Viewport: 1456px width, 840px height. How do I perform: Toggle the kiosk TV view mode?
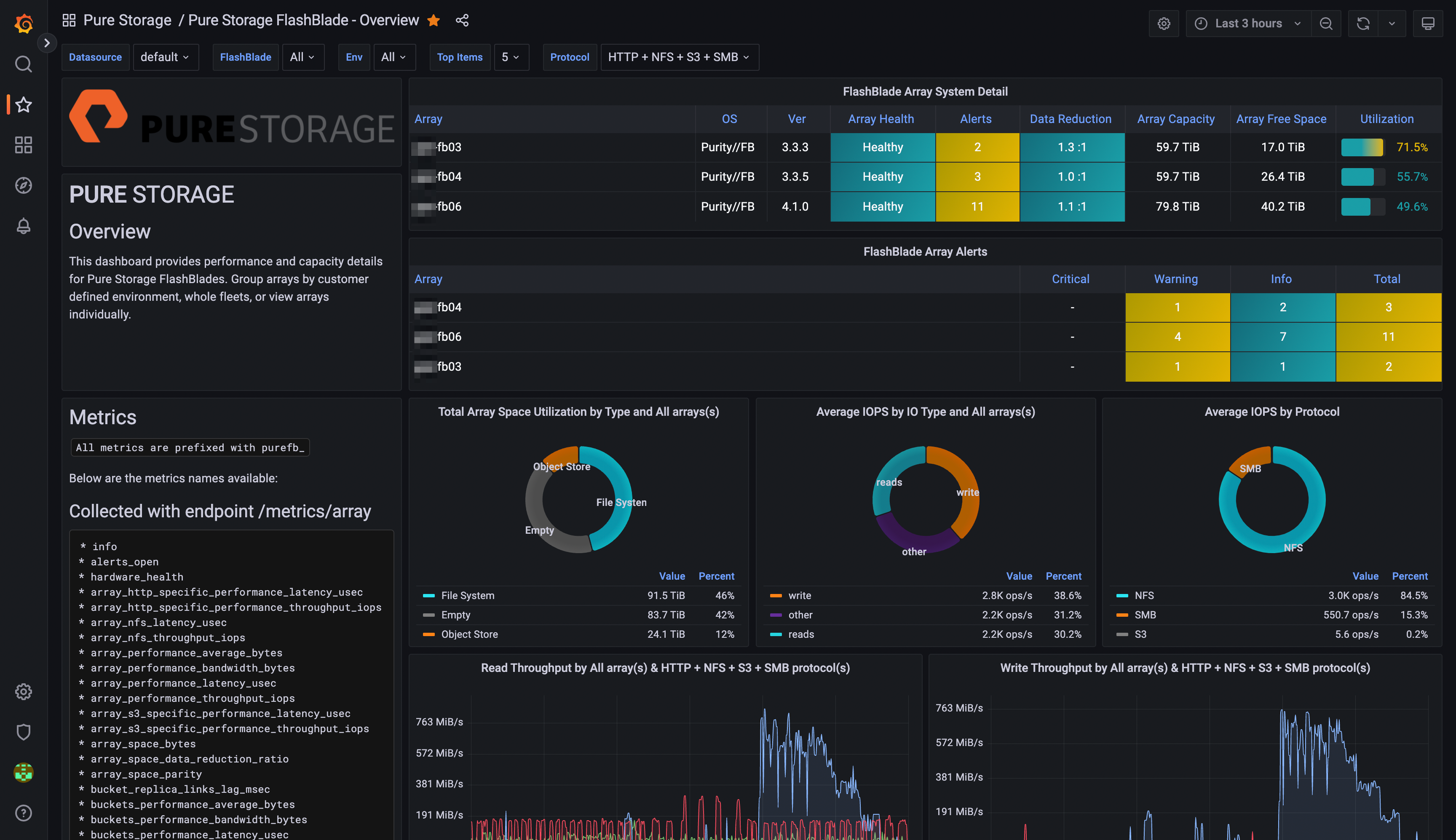(1428, 23)
